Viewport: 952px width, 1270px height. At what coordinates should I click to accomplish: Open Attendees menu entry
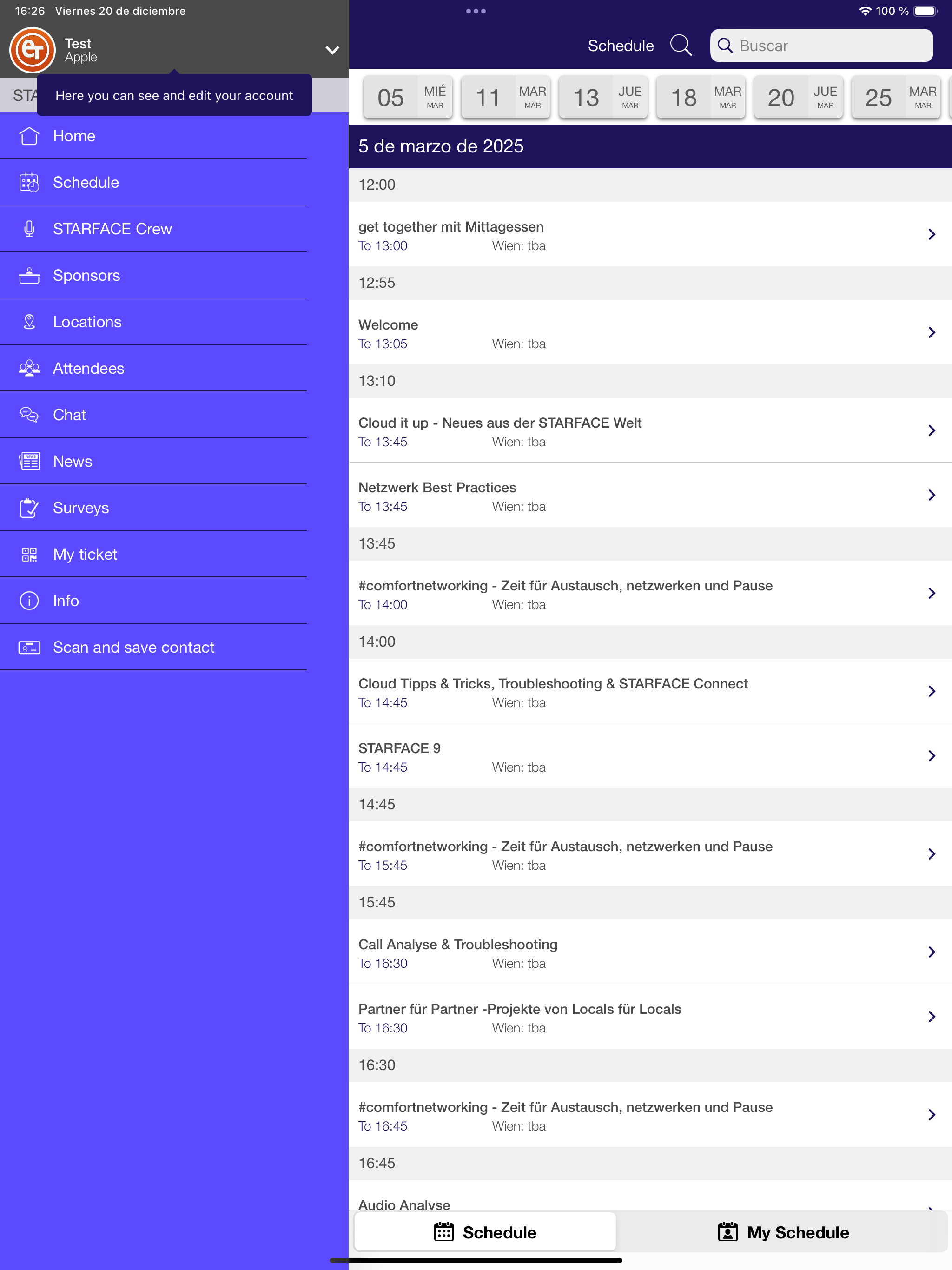pyautogui.click(x=153, y=369)
